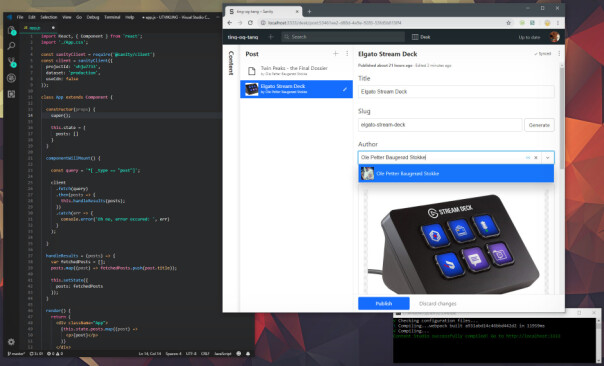Image resolution: width=604 pixels, height=366 pixels.
Task: Clear the Author field with the X
Action: point(535,158)
